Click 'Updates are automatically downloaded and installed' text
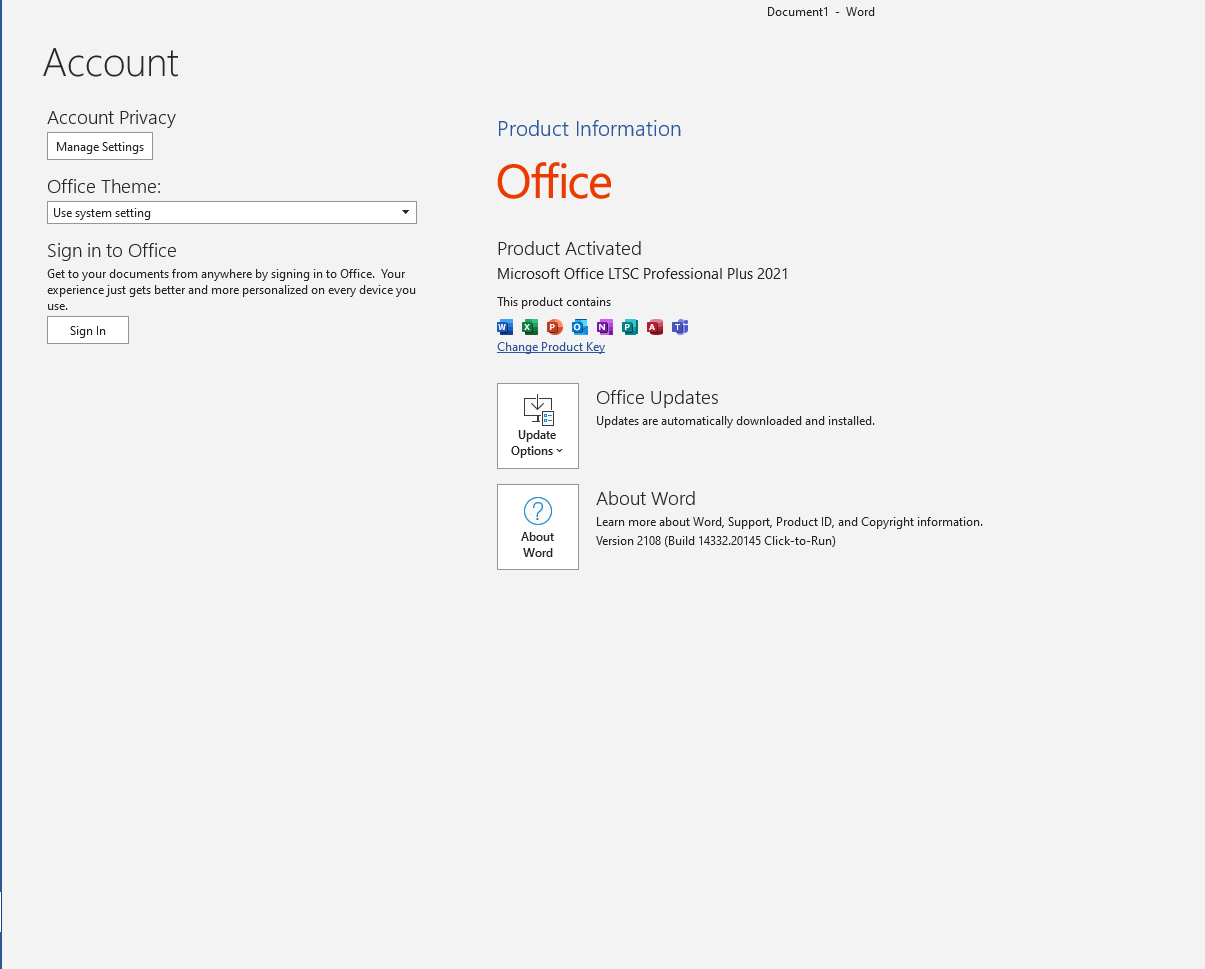The height and width of the screenshot is (969, 1205). point(735,421)
